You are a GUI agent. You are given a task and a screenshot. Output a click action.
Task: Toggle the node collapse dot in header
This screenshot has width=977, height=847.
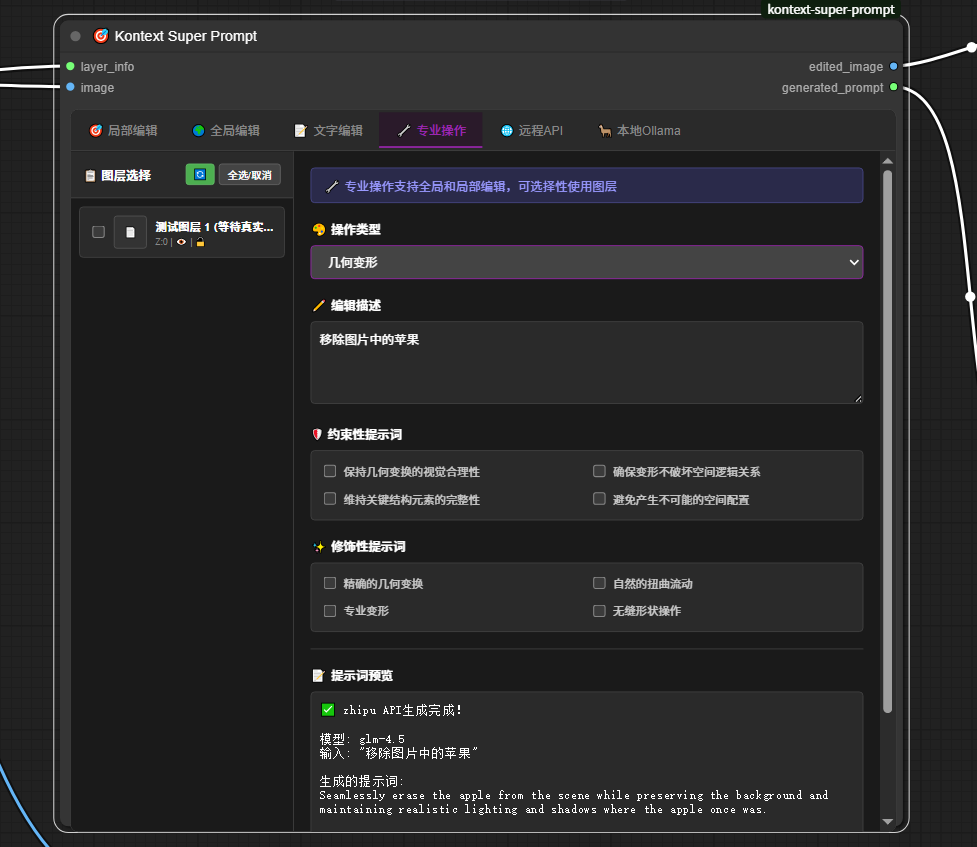click(75, 36)
